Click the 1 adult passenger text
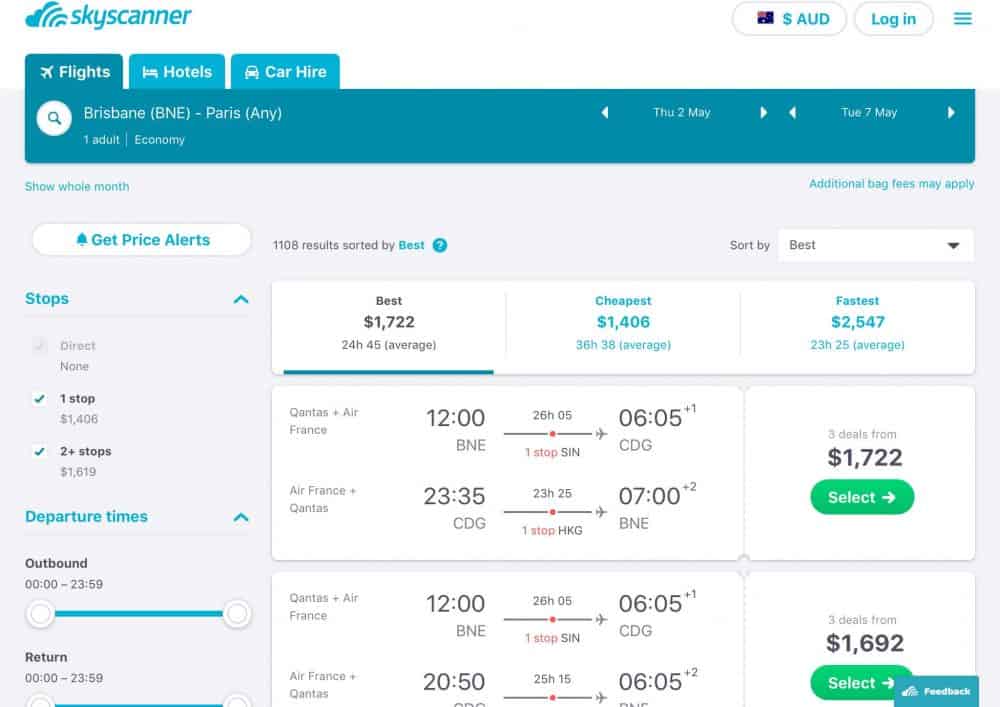This screenshot has height=707, width=1000. (101, 140)
